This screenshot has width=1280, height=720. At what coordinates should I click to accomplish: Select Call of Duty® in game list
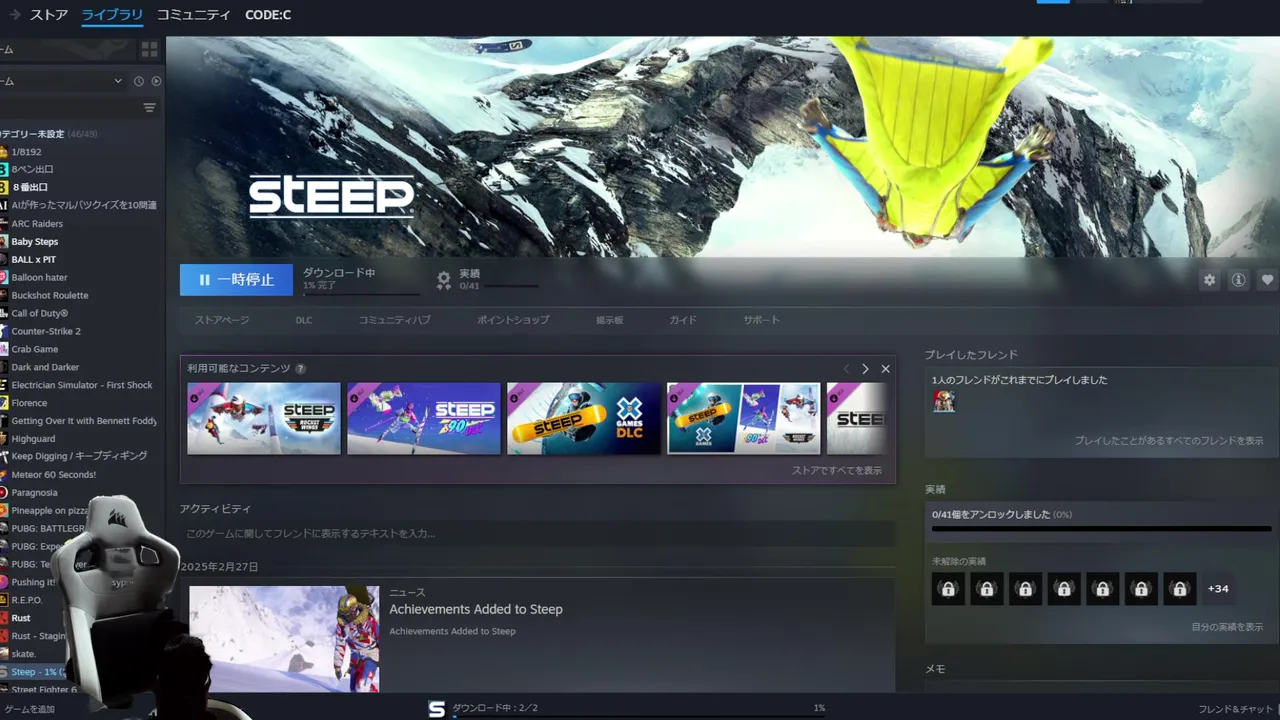[x=40, y=314]
